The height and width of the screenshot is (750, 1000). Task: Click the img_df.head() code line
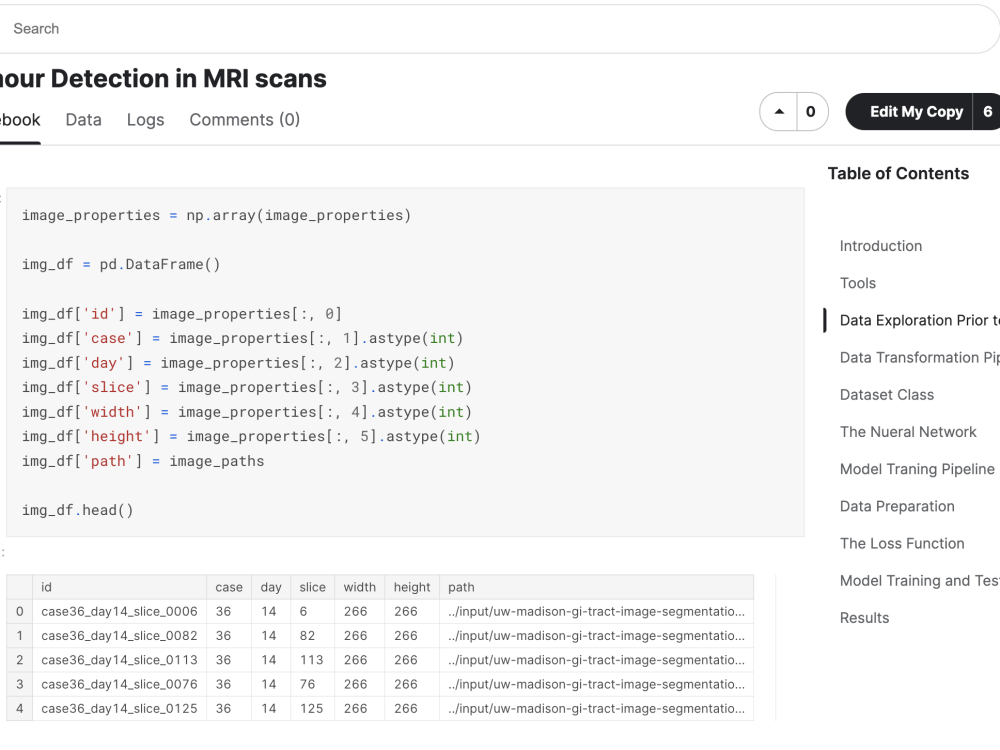[x=78, y=510]
